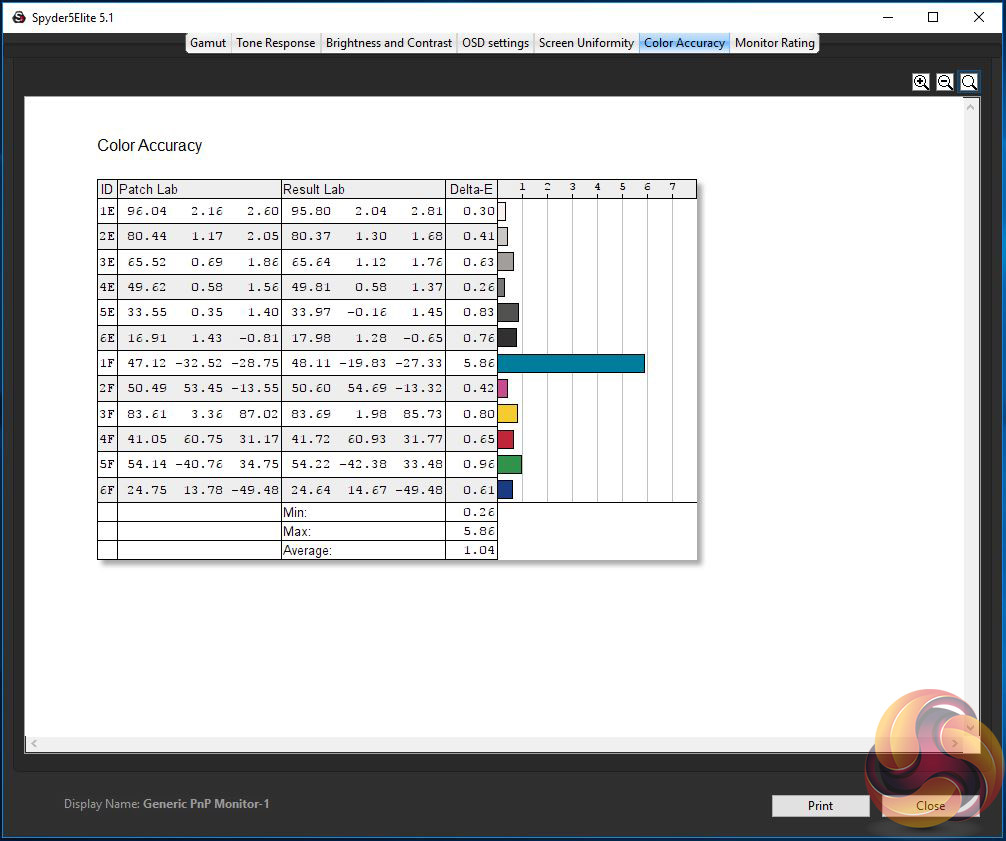
Task: Minimize the Spyder5Elite window
Action: [x=888, y=17]
